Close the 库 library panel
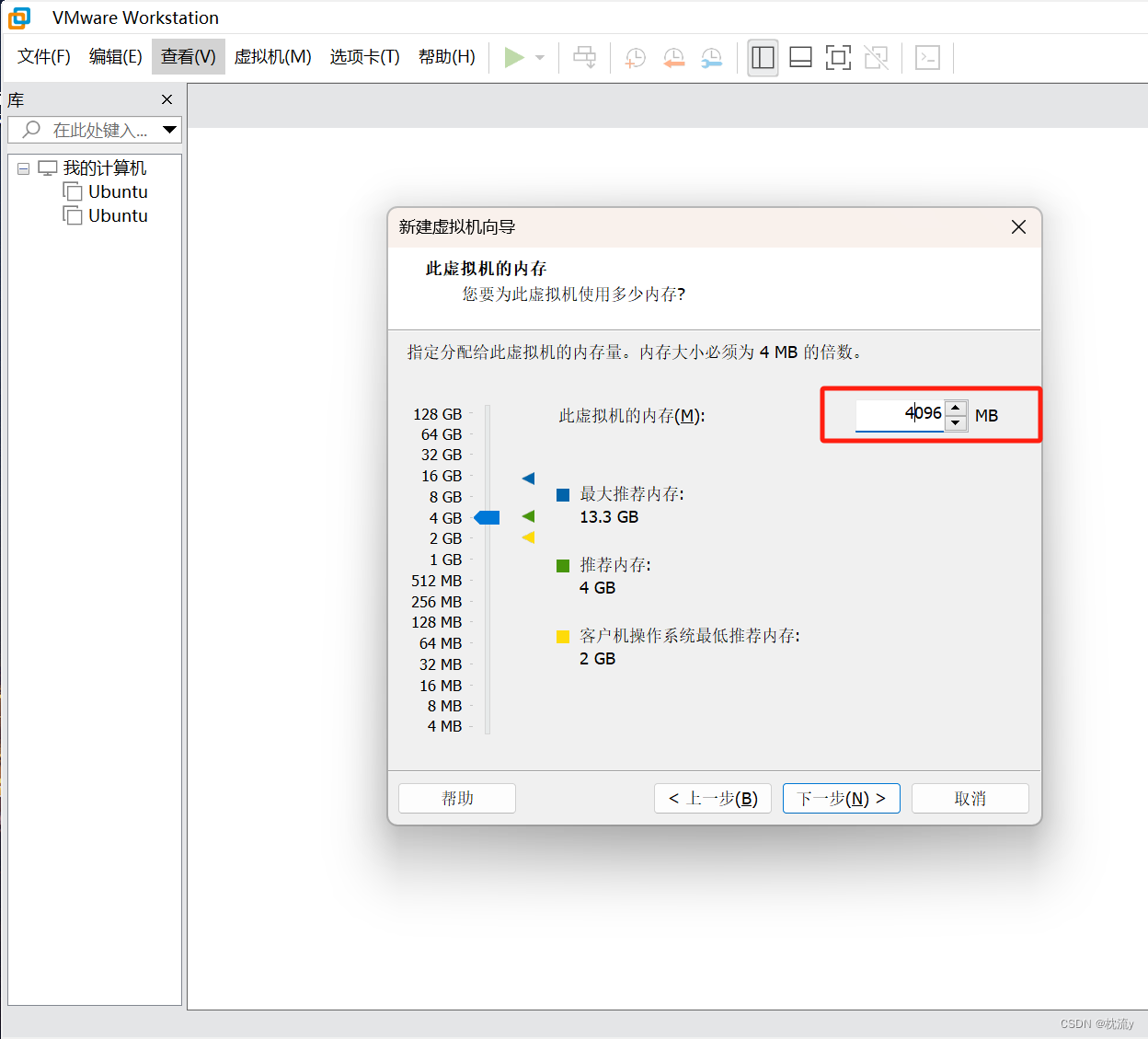 coord(166,99)
